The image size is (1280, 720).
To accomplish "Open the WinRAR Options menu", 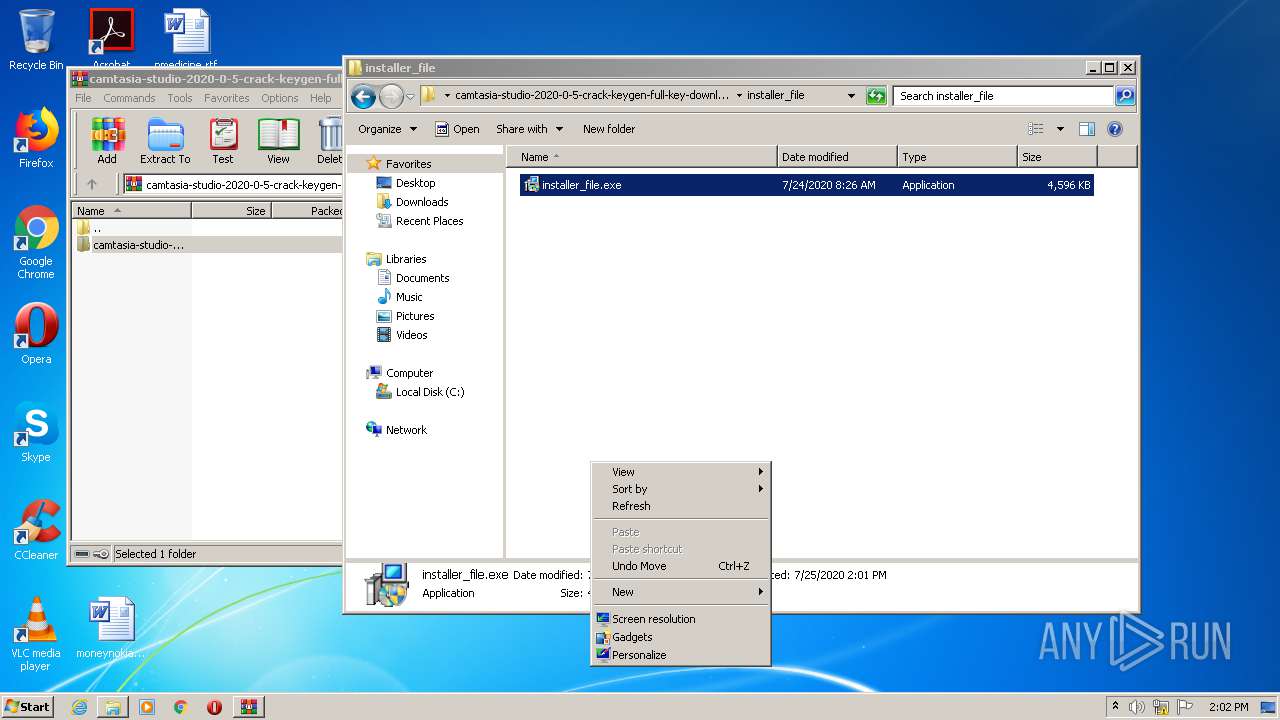I will [280, 98].
